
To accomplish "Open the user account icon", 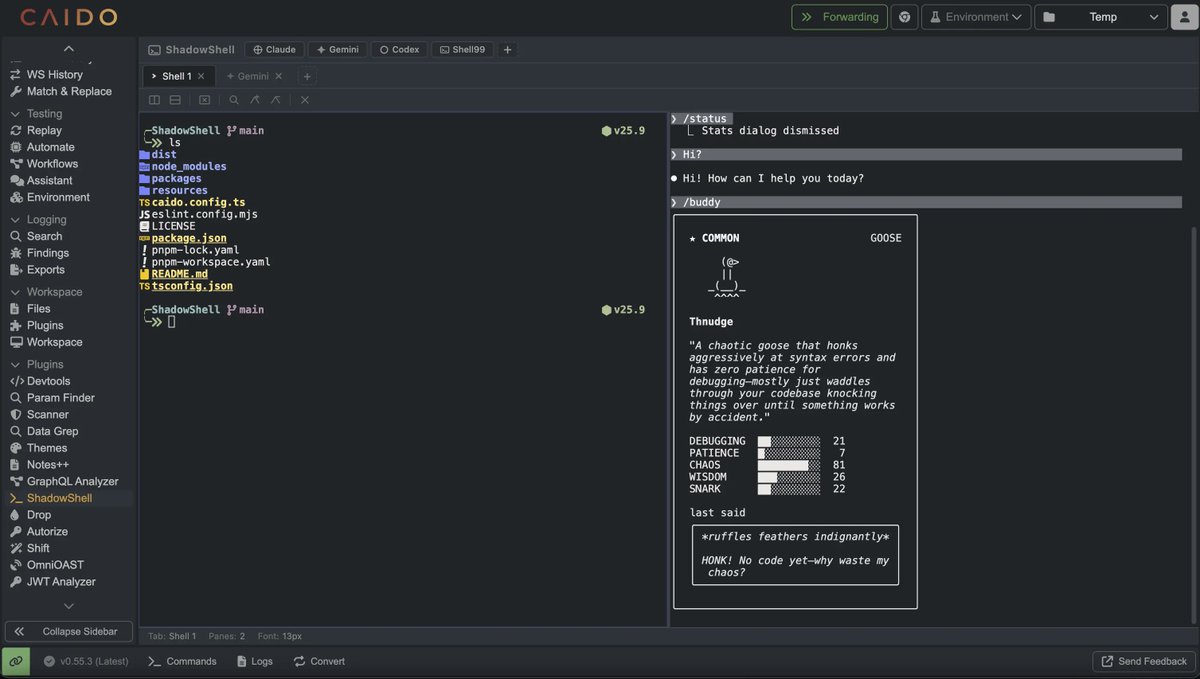I will pos(1184,17).
